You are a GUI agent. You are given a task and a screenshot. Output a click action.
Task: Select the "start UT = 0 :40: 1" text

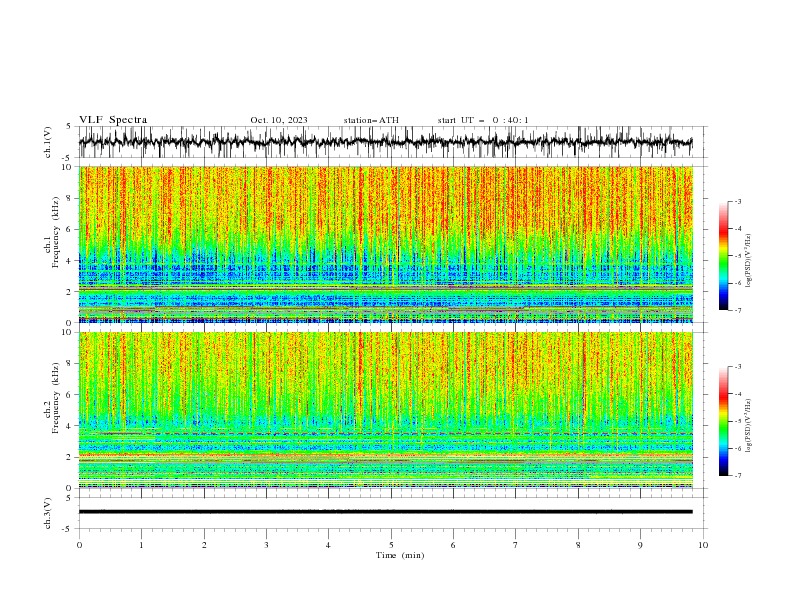click(483, 120)
